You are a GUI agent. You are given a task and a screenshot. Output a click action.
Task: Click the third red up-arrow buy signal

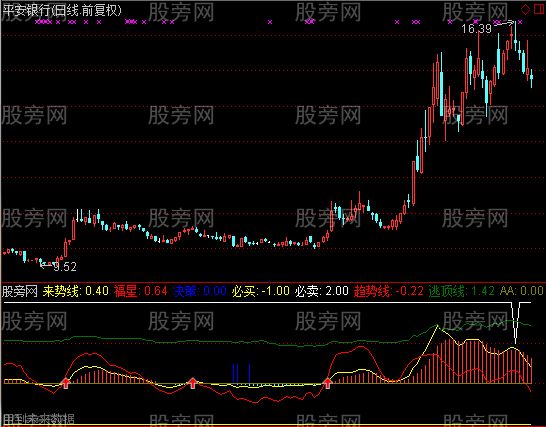pyautogui.click(x=327, y=383)
